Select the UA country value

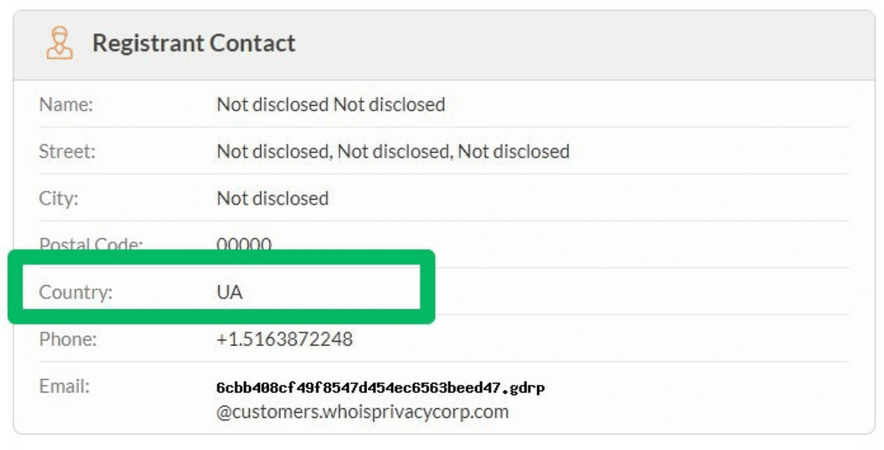click(229, 292)
